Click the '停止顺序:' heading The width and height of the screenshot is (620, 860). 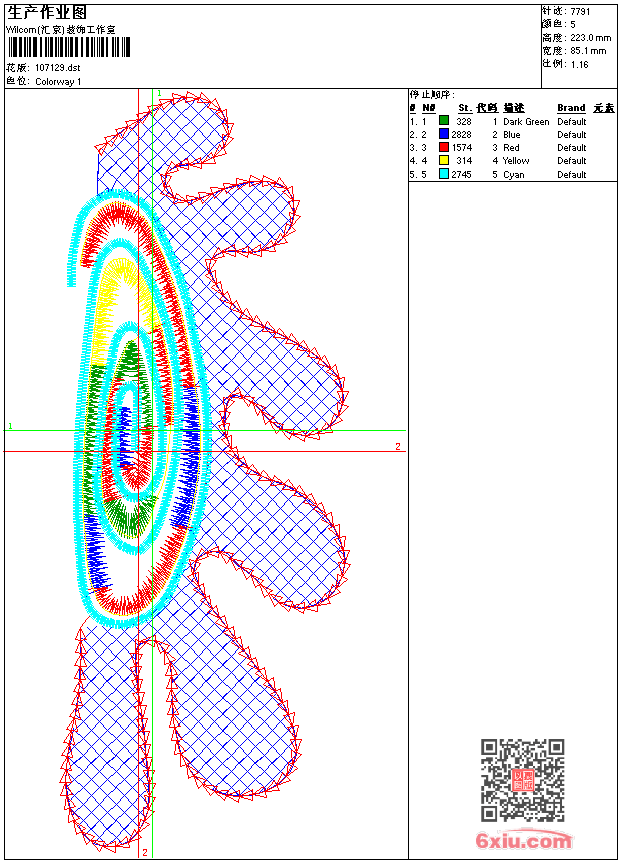[432, 94]
